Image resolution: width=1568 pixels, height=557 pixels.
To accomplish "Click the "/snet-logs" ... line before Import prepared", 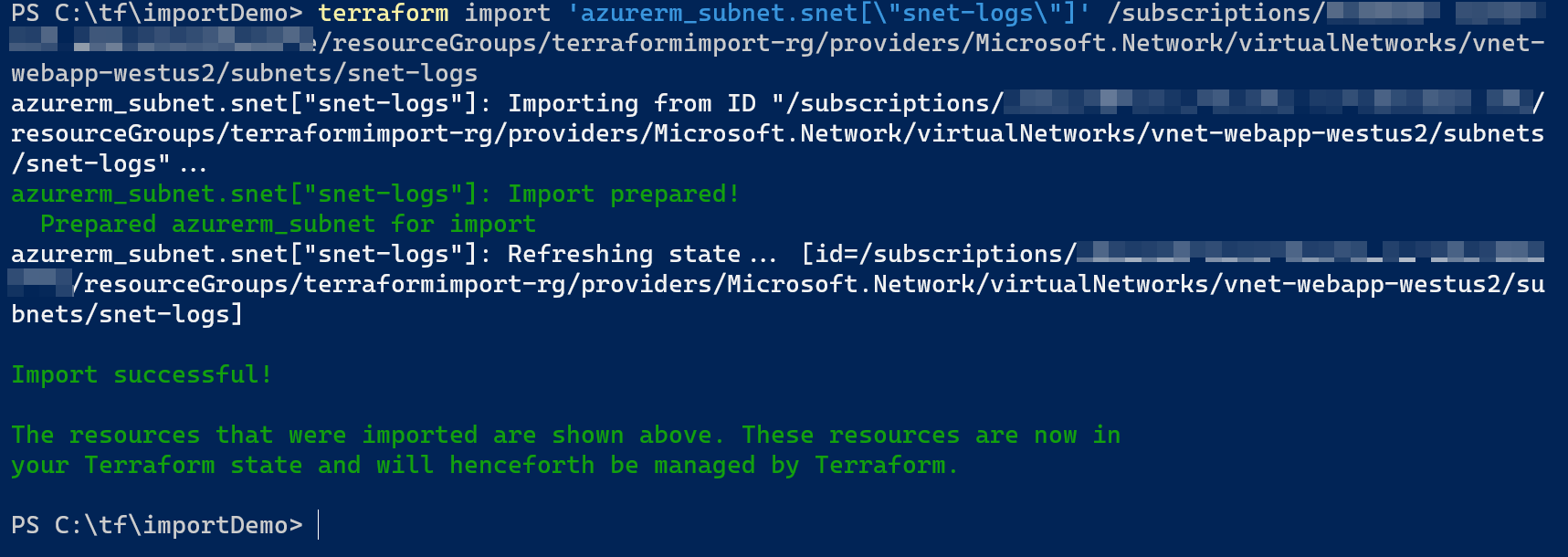I will tap(109, 163).
